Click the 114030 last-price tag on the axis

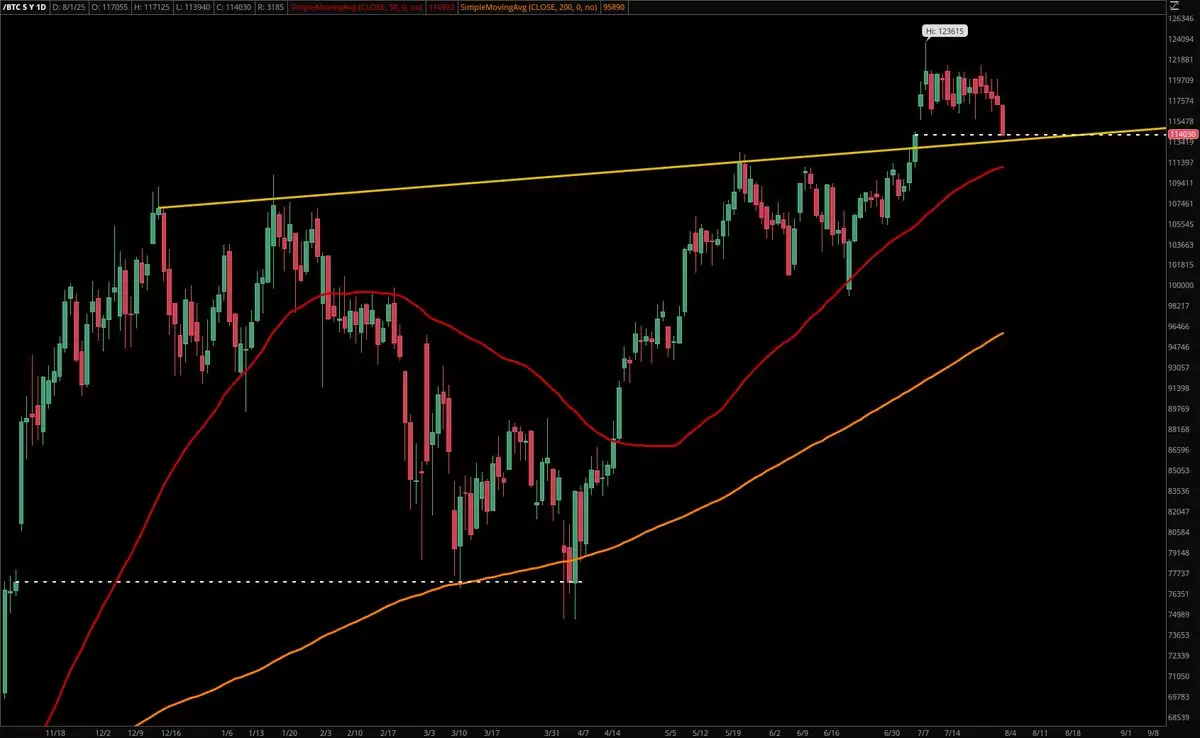tap(1183, 133)
